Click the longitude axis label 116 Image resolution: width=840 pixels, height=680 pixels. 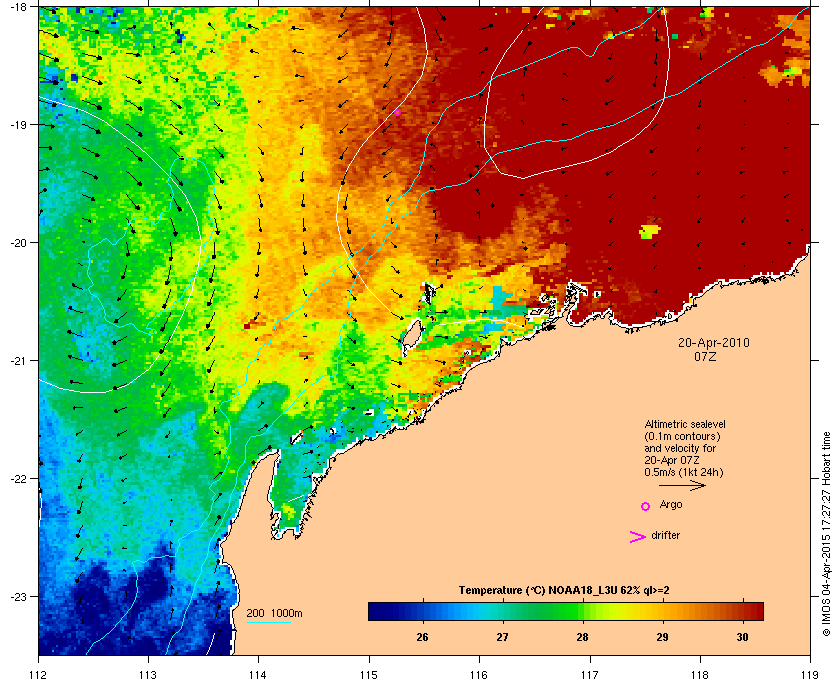479,674
